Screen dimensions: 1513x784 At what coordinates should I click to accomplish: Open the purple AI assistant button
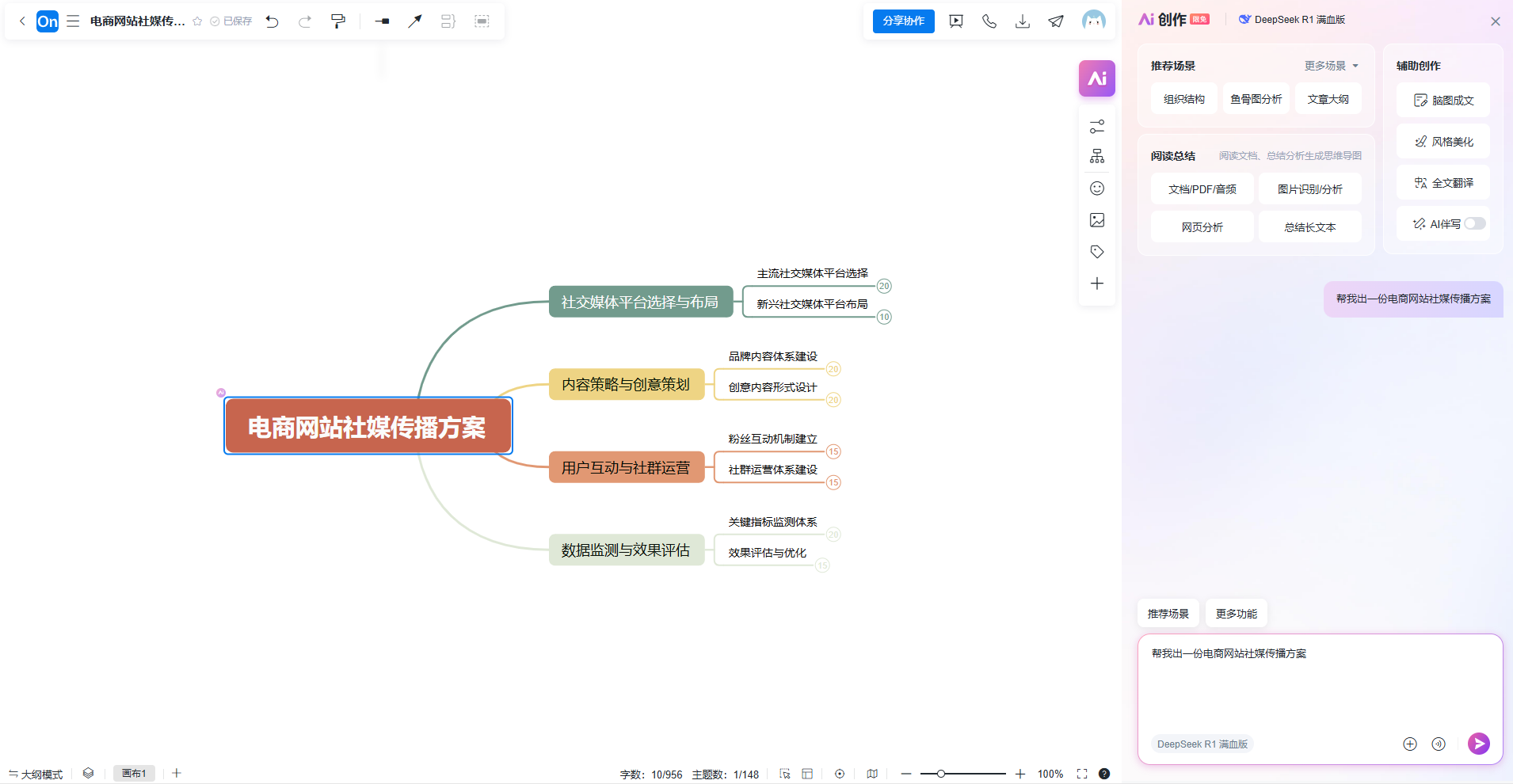[x=1096, y=78]
